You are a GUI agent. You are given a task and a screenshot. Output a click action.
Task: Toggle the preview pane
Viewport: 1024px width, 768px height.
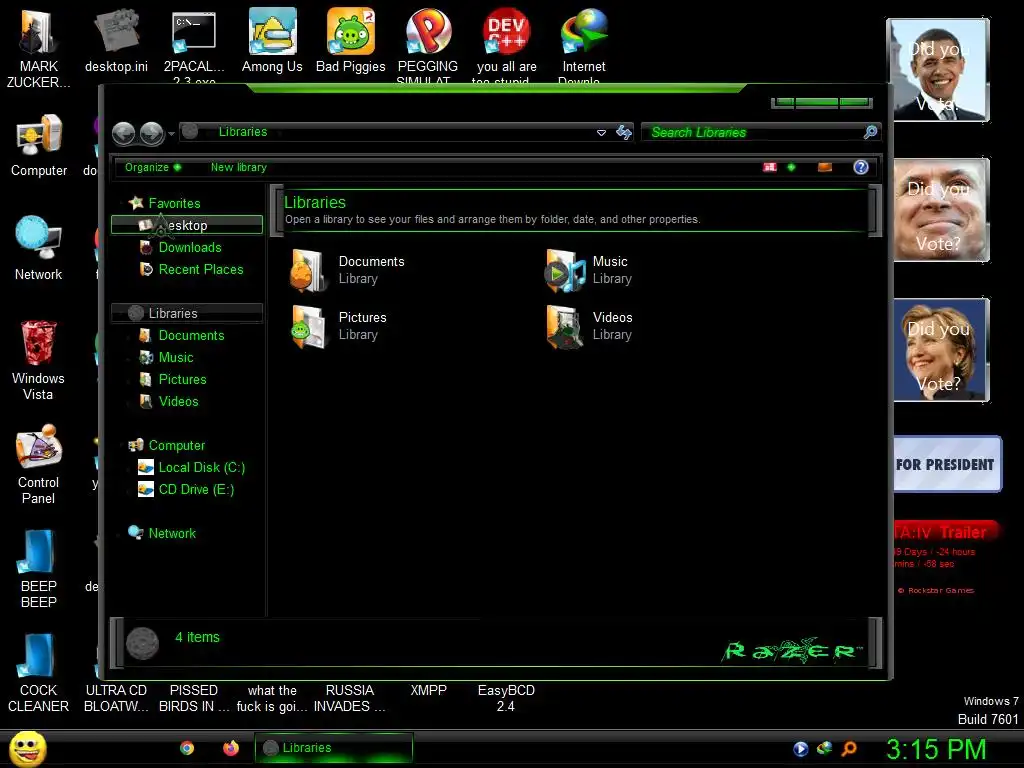click(x=825, y=167)
